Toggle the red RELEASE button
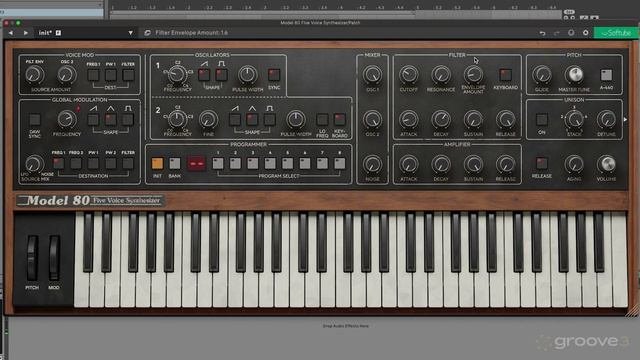 pos(542,163)
